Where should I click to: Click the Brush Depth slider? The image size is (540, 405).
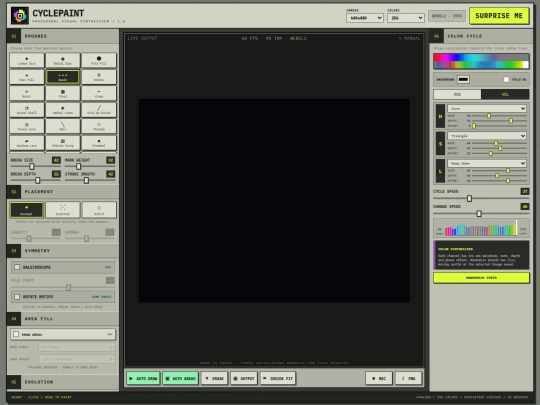[x=35, y=180]
